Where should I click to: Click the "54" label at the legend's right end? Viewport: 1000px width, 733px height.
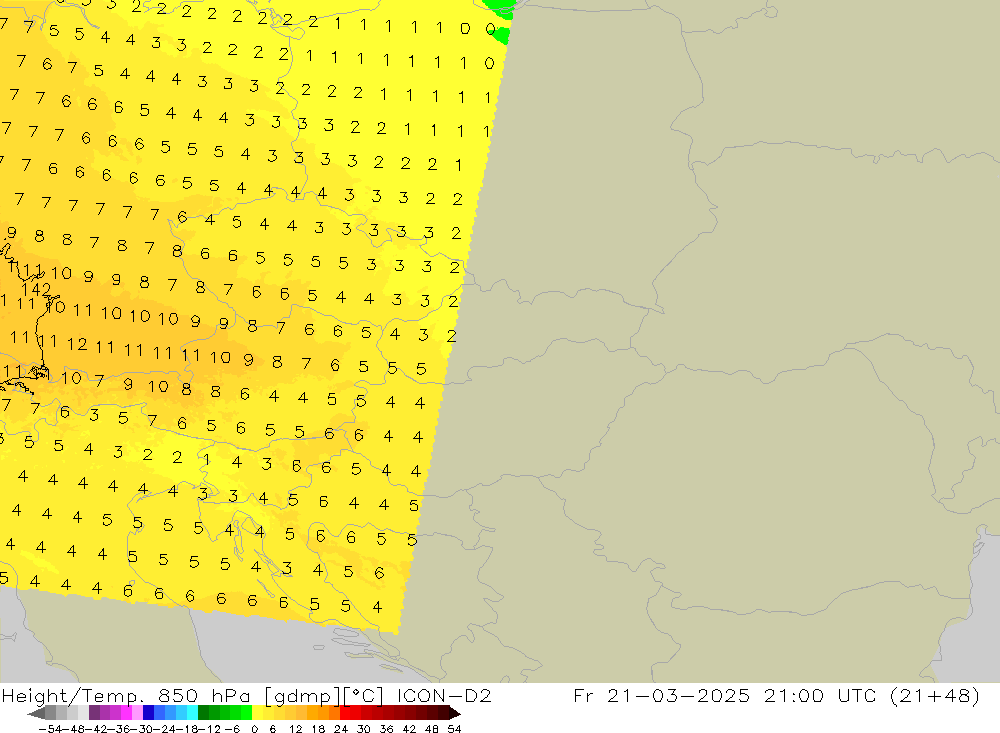[x=454, y=729]
